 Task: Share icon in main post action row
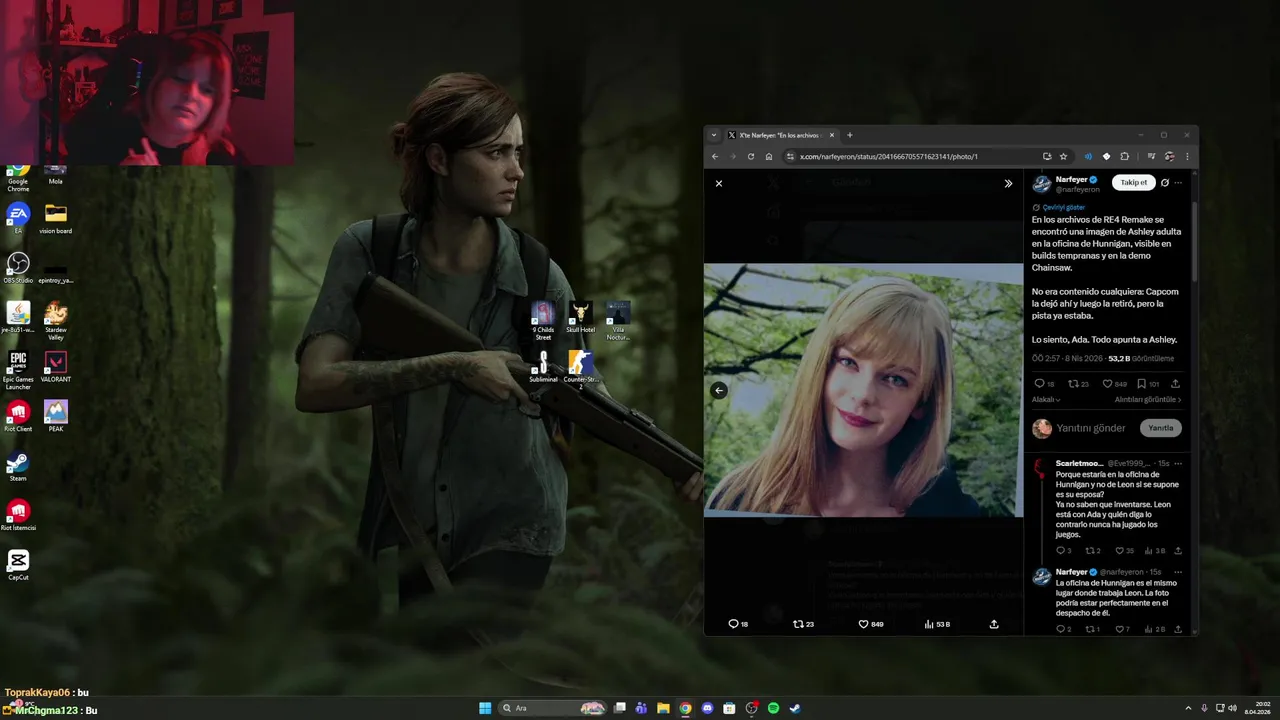coord(1175,384)
